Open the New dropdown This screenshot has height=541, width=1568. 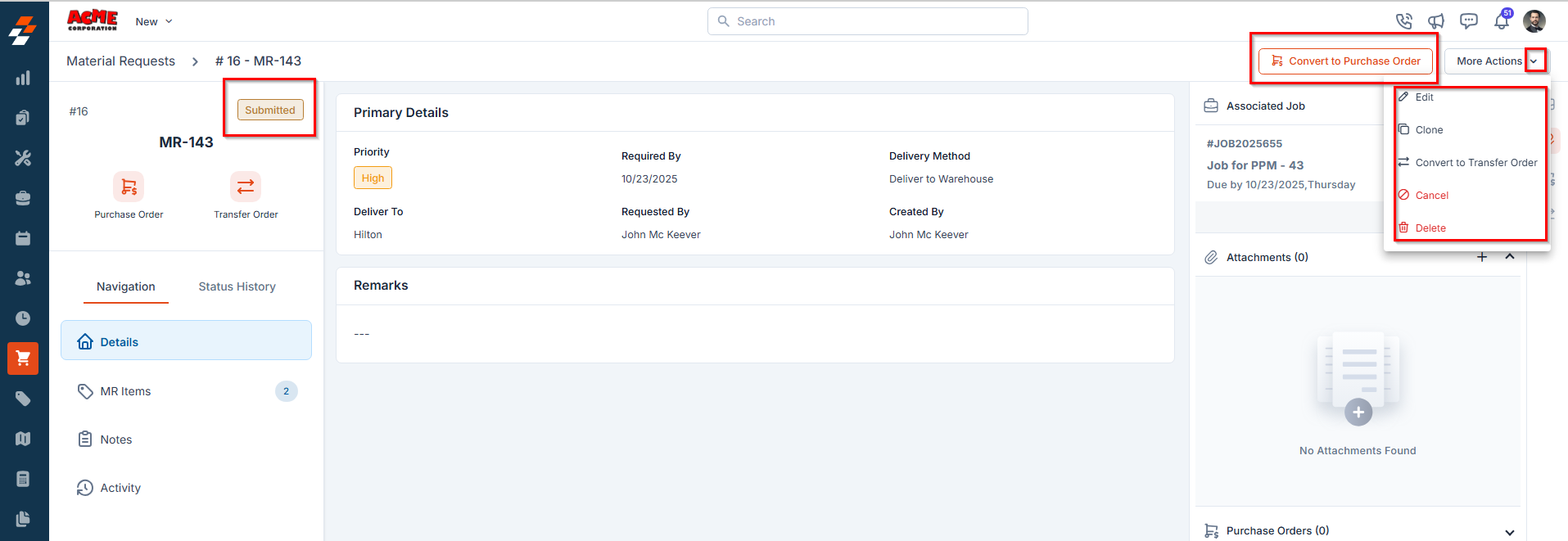(x=154, y=21)
